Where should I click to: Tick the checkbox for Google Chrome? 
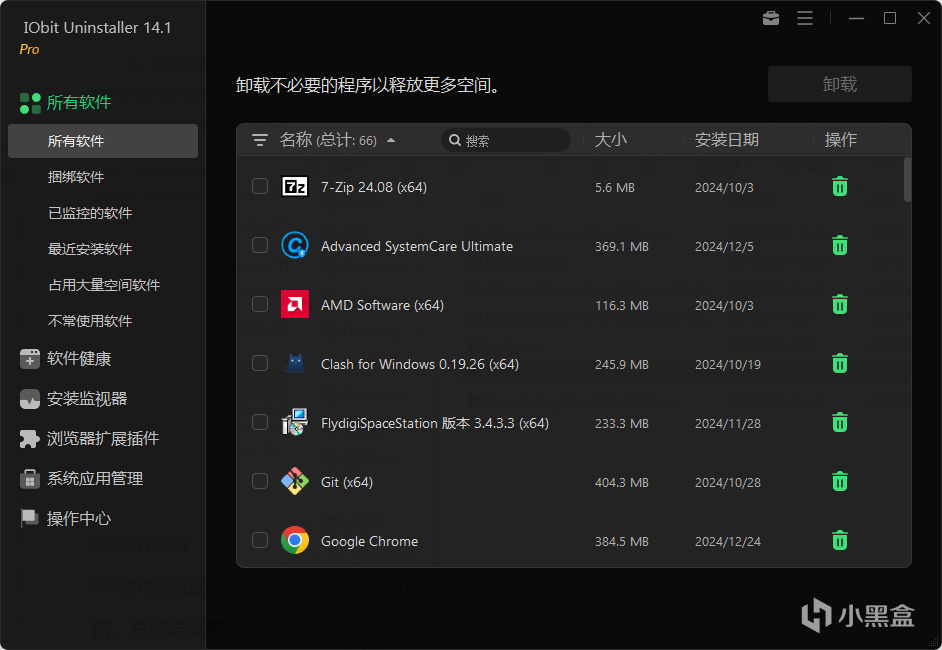click(260, 540)
